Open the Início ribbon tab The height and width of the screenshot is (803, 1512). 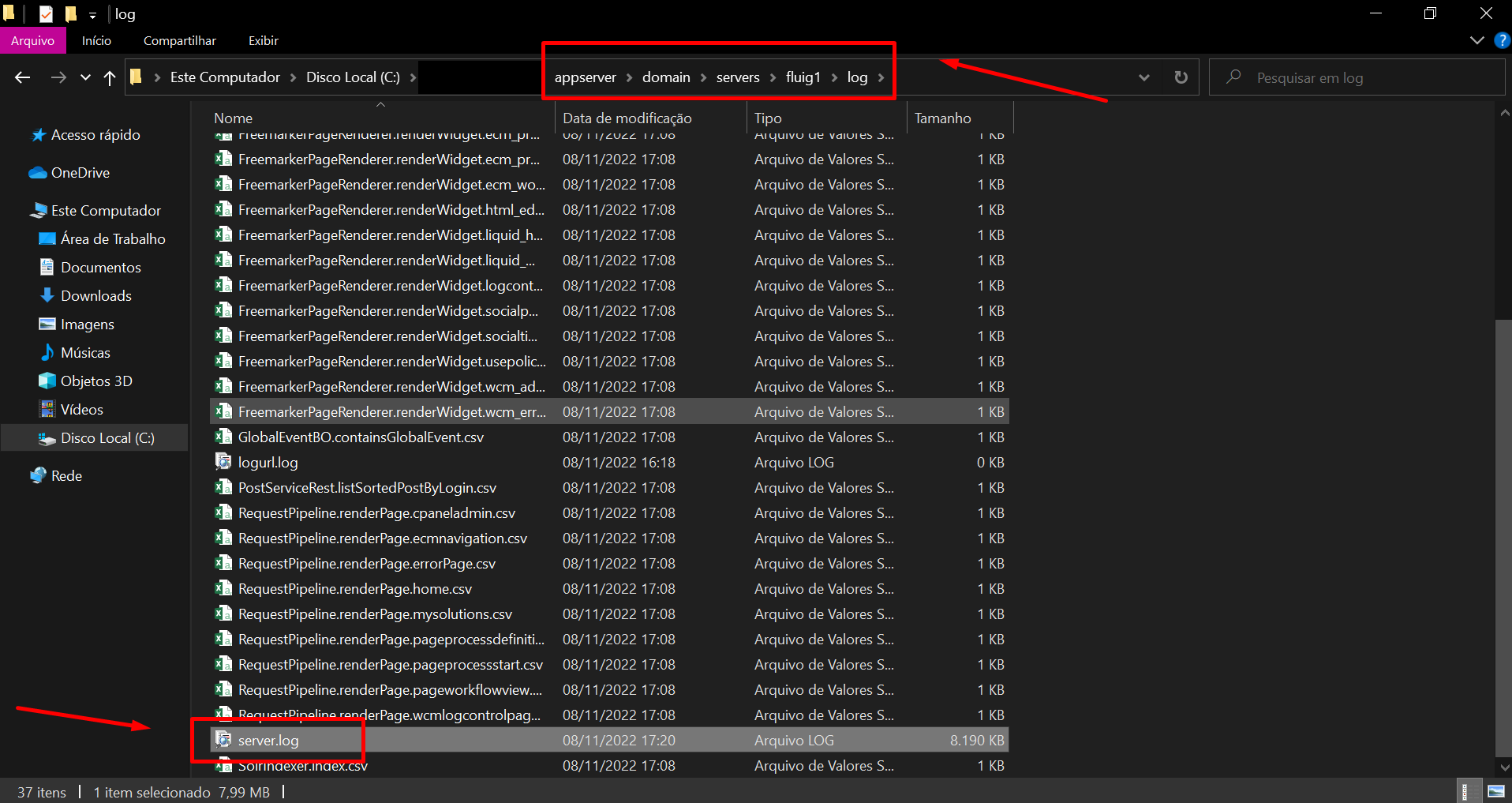point(96,40)
